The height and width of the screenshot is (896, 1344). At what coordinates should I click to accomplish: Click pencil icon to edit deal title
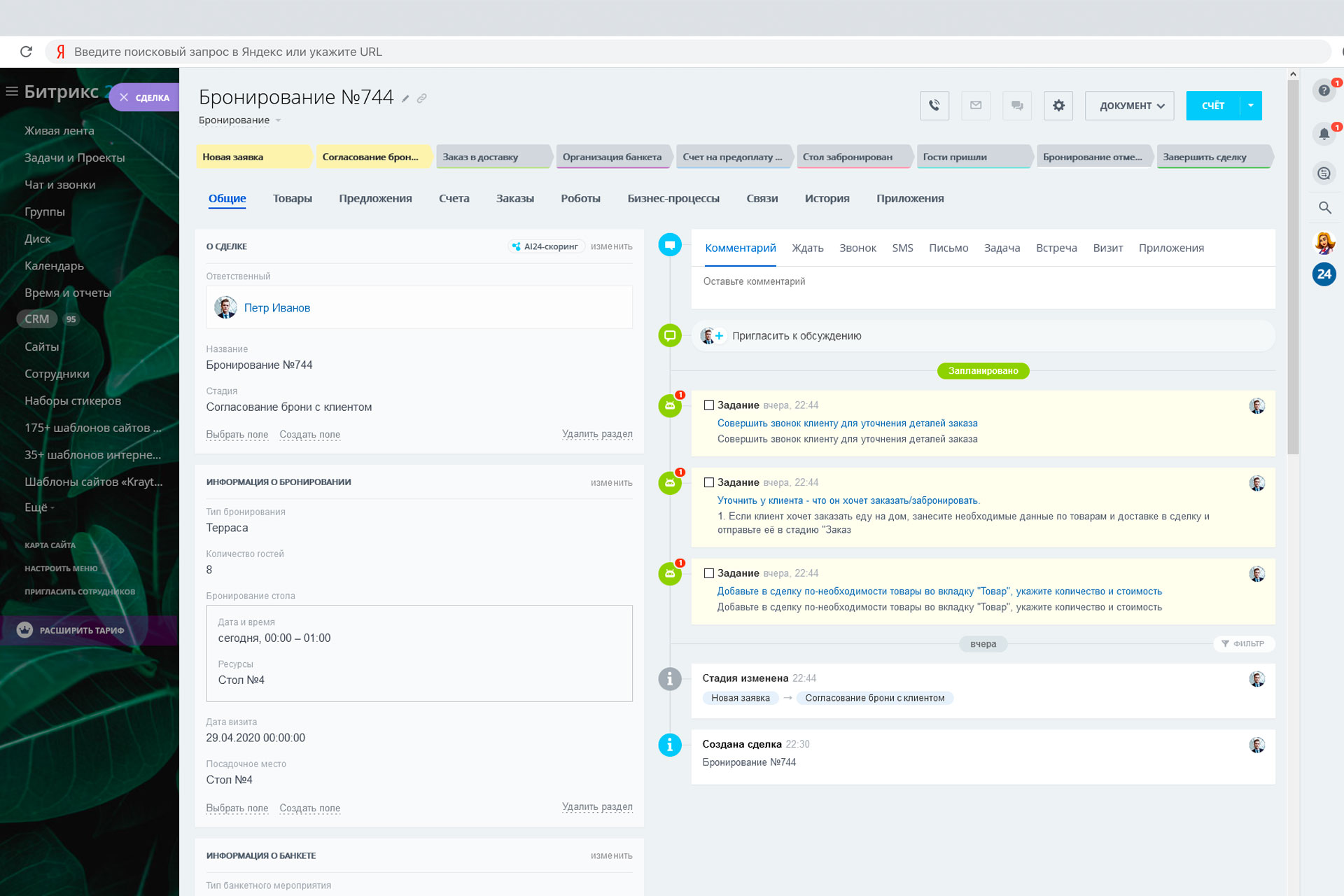pyautogui.click(x=405, y=99)
